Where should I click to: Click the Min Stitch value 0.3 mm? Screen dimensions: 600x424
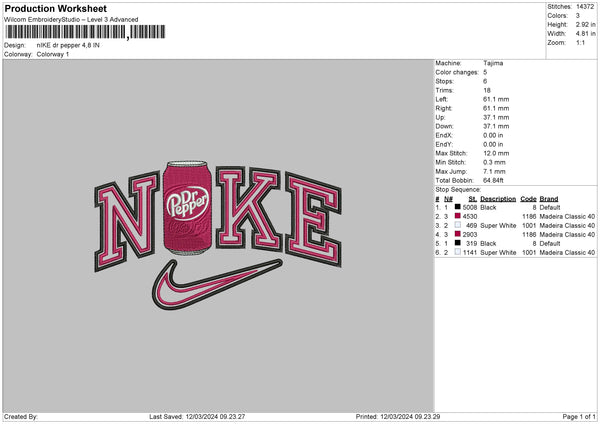494,162
